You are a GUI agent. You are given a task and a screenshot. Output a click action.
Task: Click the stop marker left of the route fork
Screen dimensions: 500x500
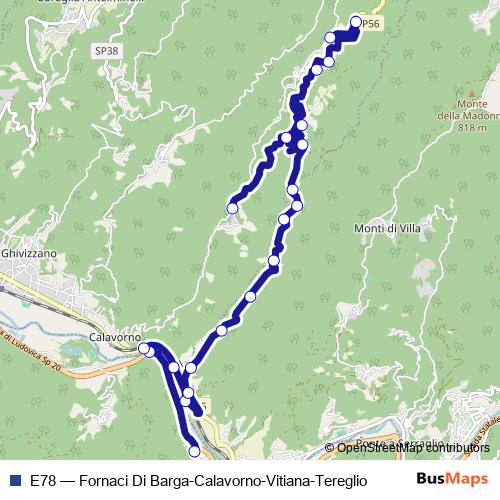click(x=286, y=137)
